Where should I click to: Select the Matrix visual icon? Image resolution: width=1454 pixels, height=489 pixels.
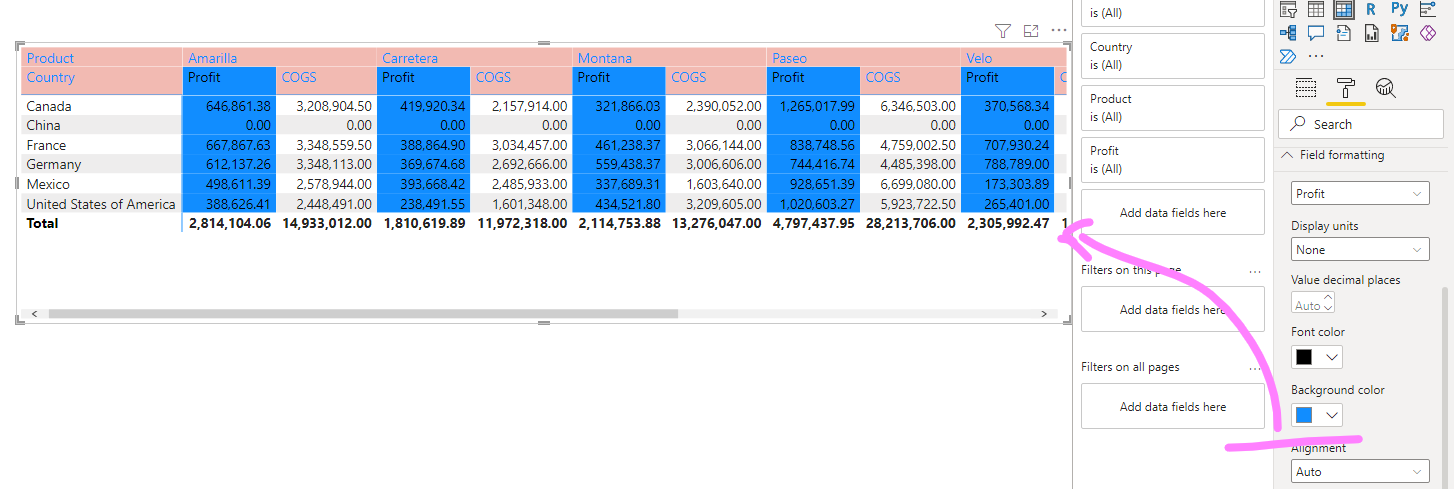pos(1344,10)
